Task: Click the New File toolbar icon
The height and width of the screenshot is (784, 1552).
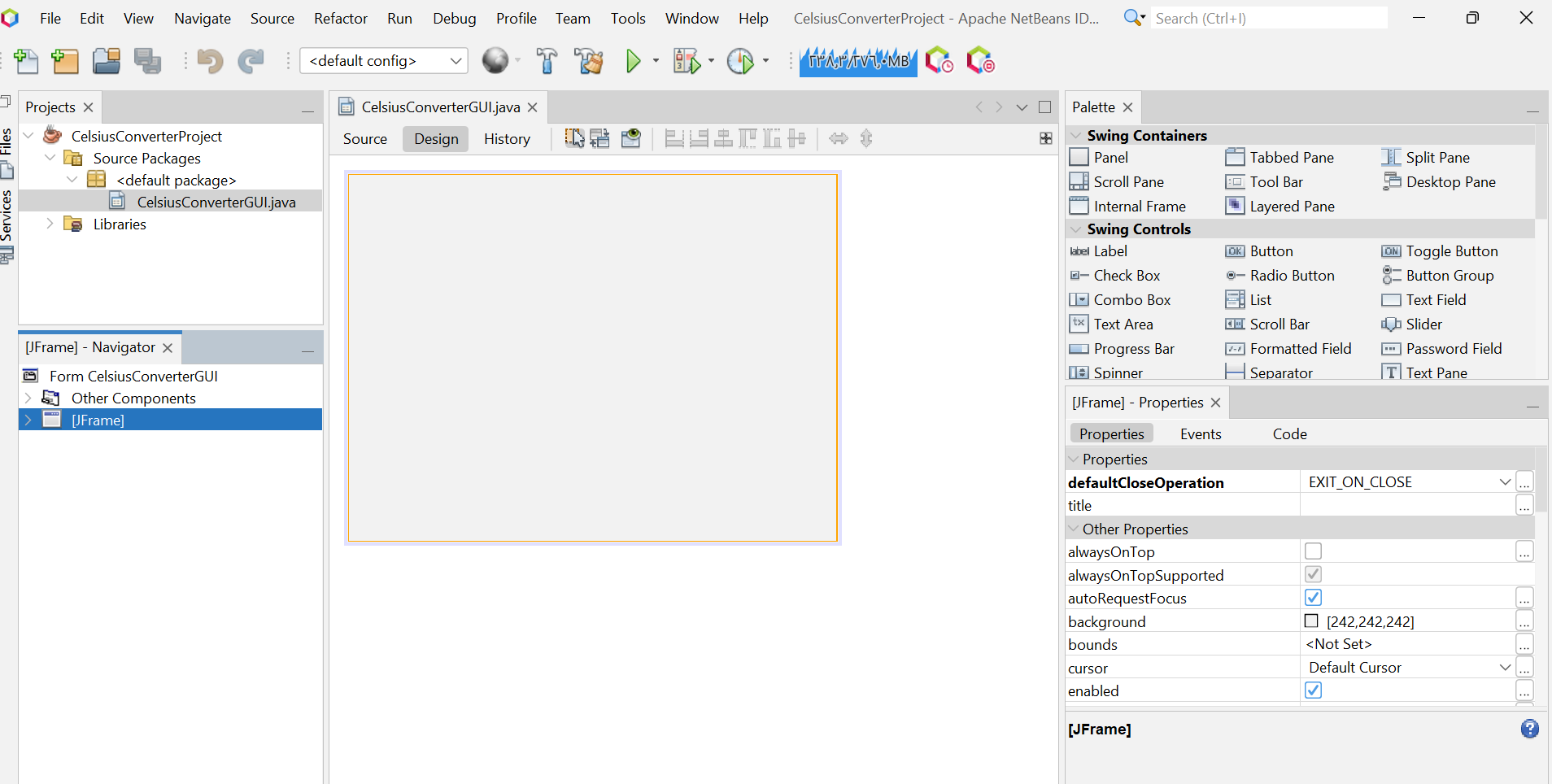Action: 26,61
